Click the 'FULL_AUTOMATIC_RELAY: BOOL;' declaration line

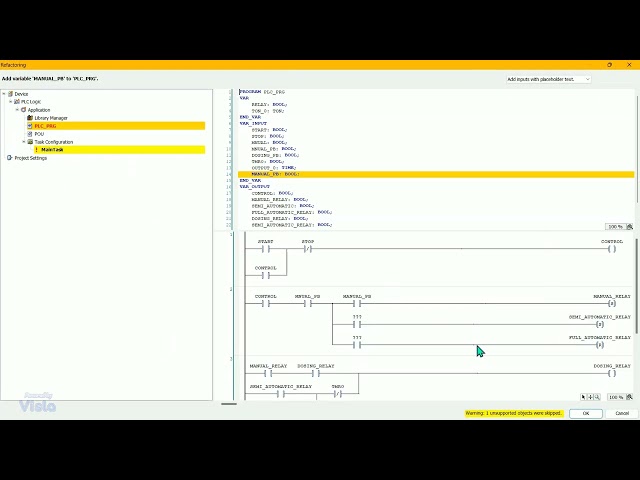coord(292,212)
